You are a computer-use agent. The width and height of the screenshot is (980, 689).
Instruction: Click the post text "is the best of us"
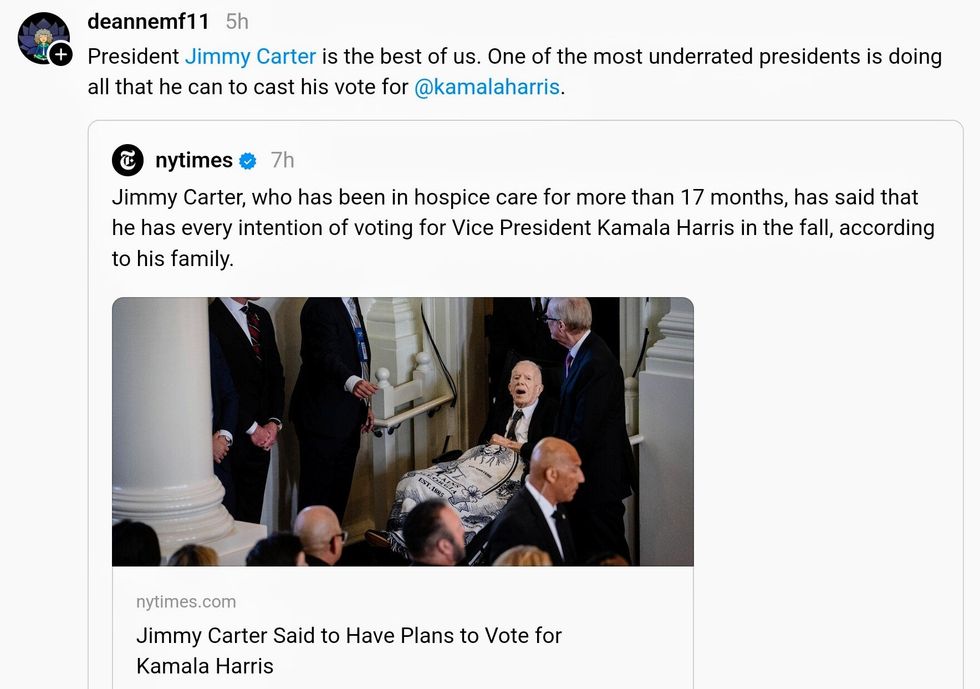pyautogui.click(x=406, y=56)
